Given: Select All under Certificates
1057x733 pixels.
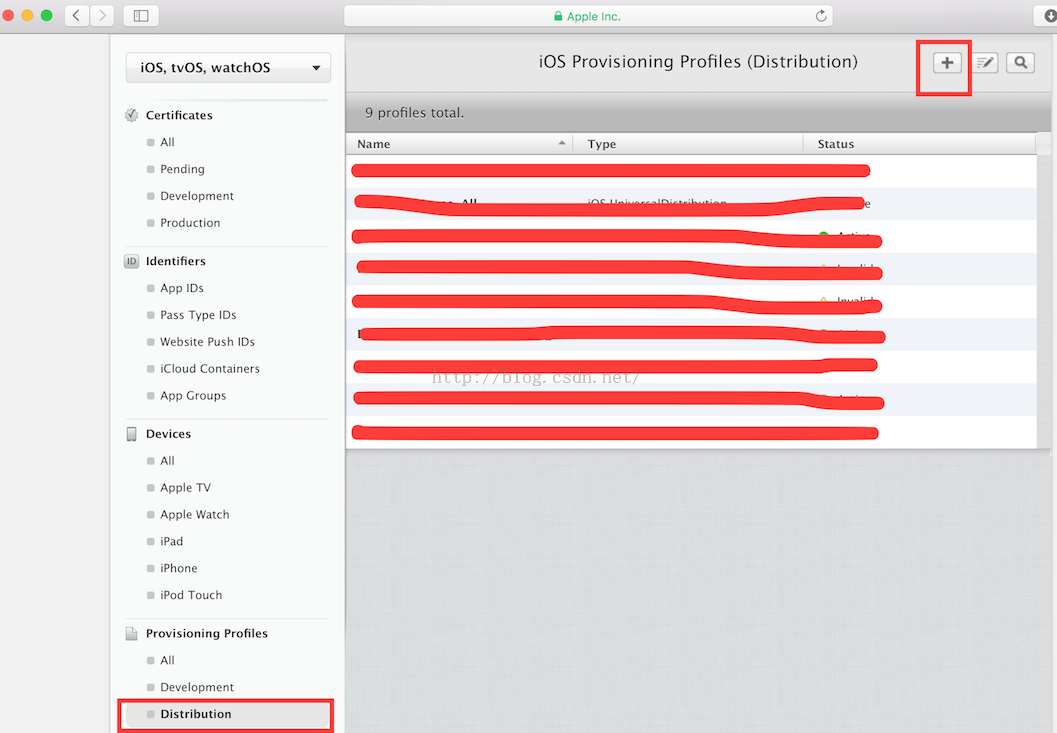Looking at the screenshot, I should [167, 142].
